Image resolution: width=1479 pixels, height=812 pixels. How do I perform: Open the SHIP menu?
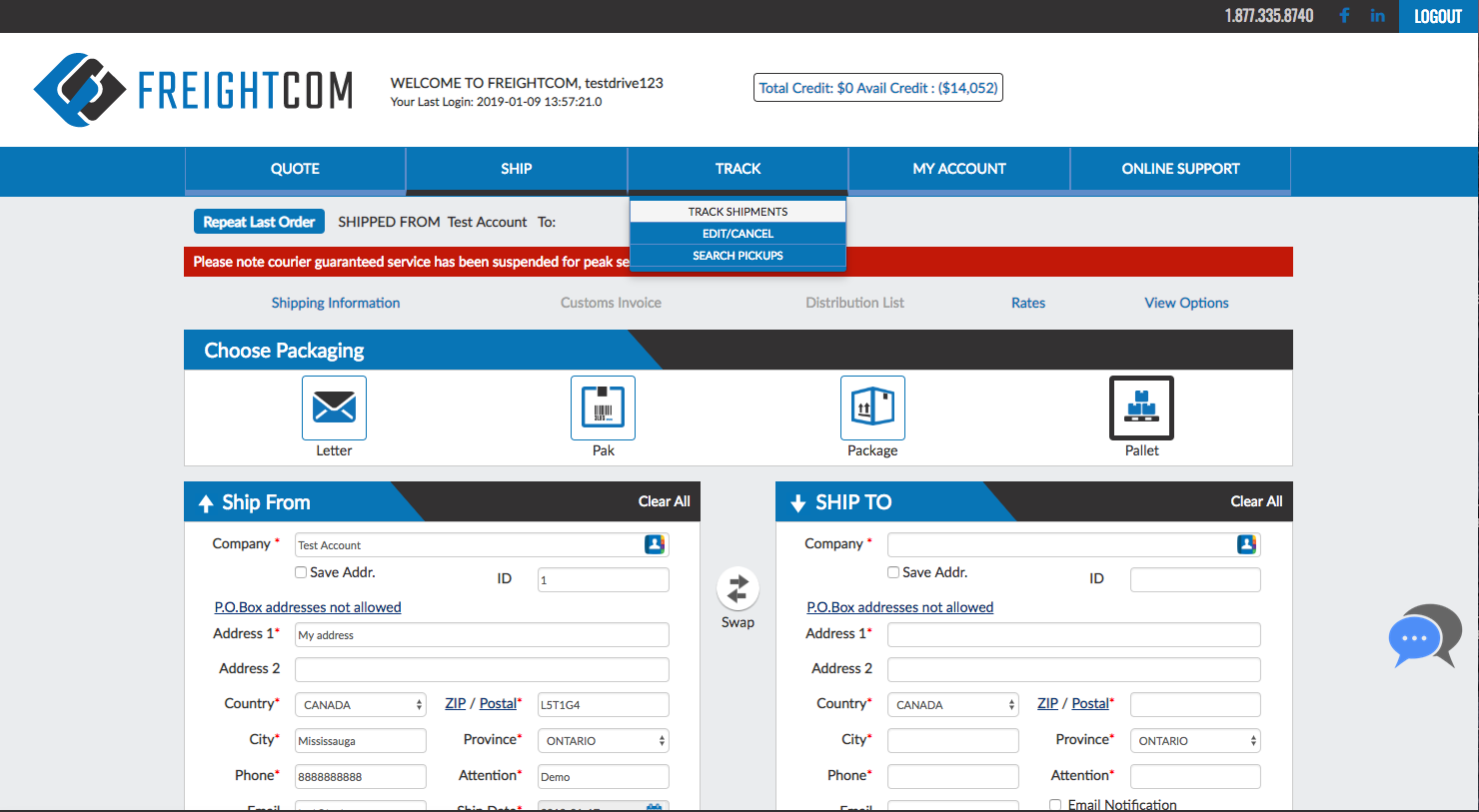click(517, 169)
